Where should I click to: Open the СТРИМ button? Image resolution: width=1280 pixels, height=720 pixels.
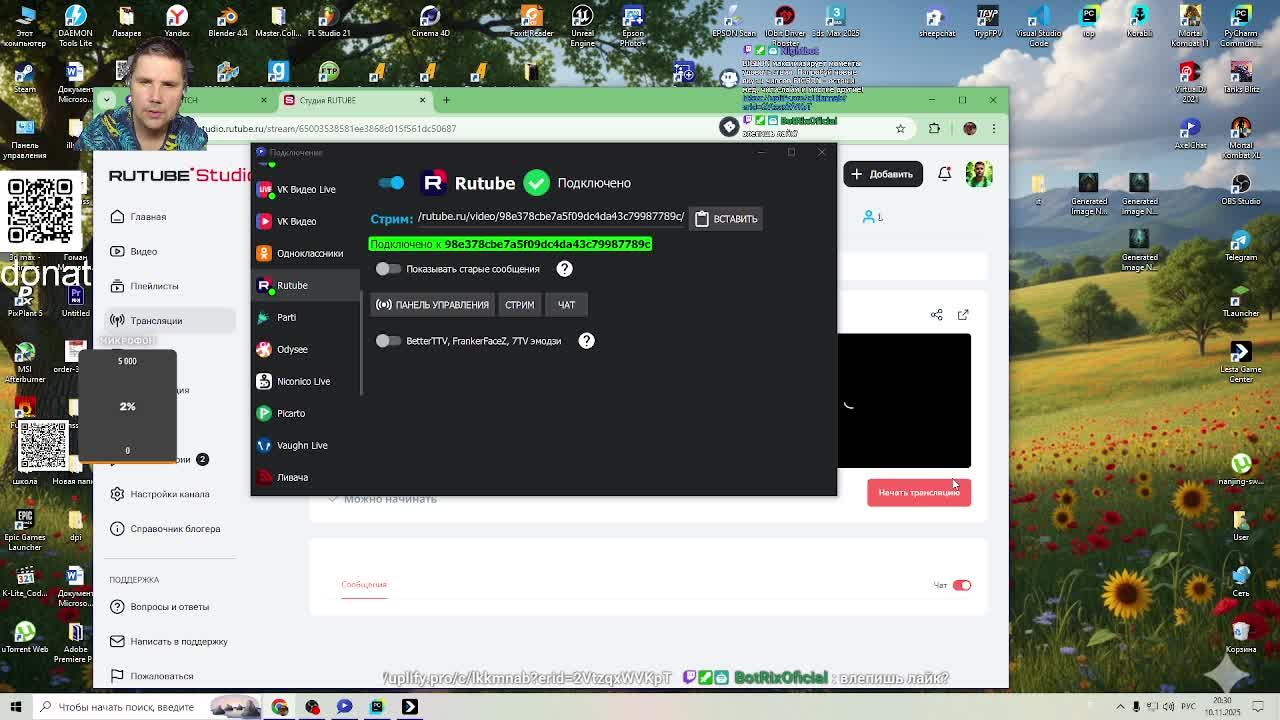point(519,305)
